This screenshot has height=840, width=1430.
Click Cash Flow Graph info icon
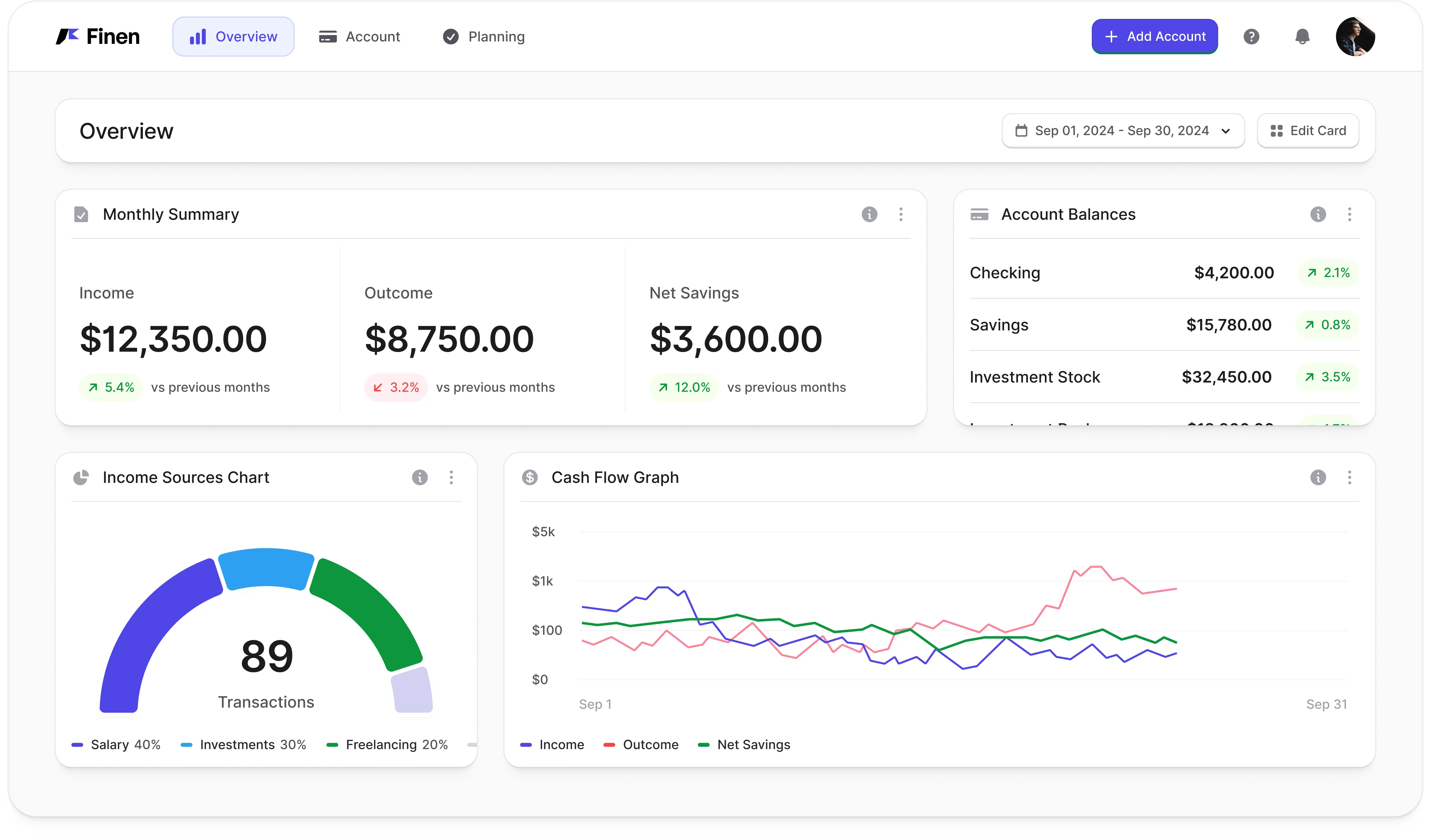point(1318,477)
